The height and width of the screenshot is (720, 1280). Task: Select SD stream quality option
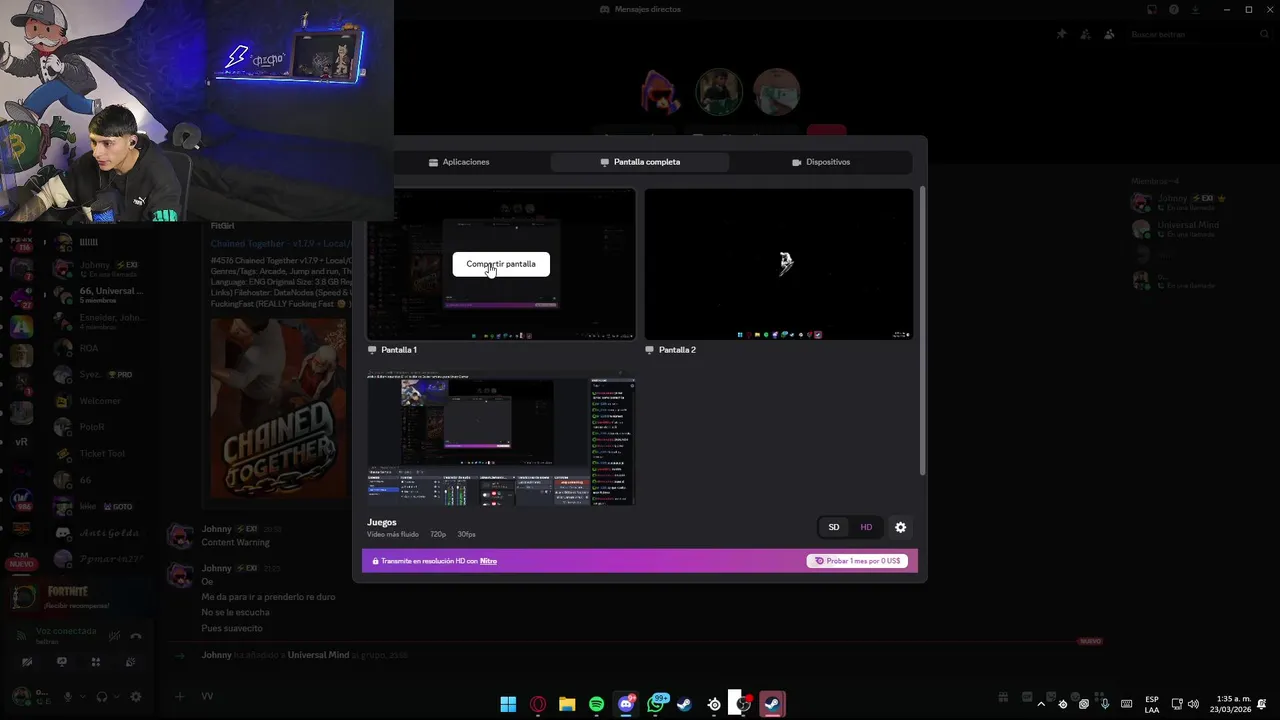click(x=834, y=527)
